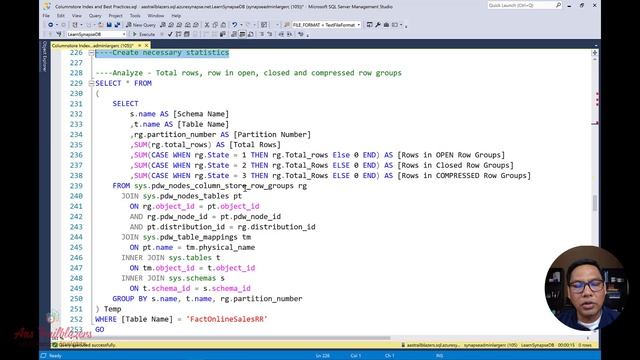
Task: Click the Save file icon
Action: [x=109, y=25]
